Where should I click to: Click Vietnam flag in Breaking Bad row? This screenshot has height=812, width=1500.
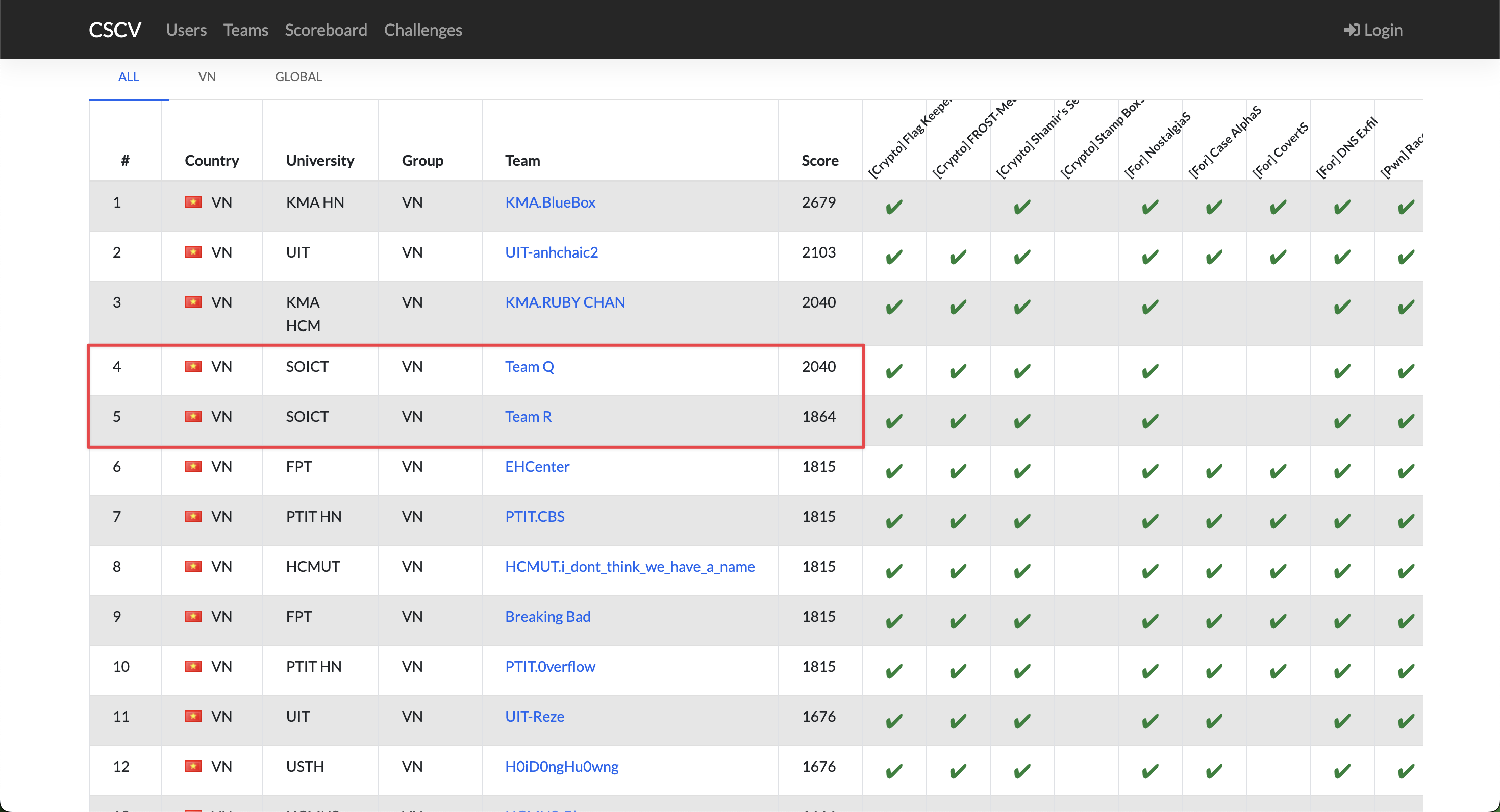pyautogui.click(x=193, y=616)
